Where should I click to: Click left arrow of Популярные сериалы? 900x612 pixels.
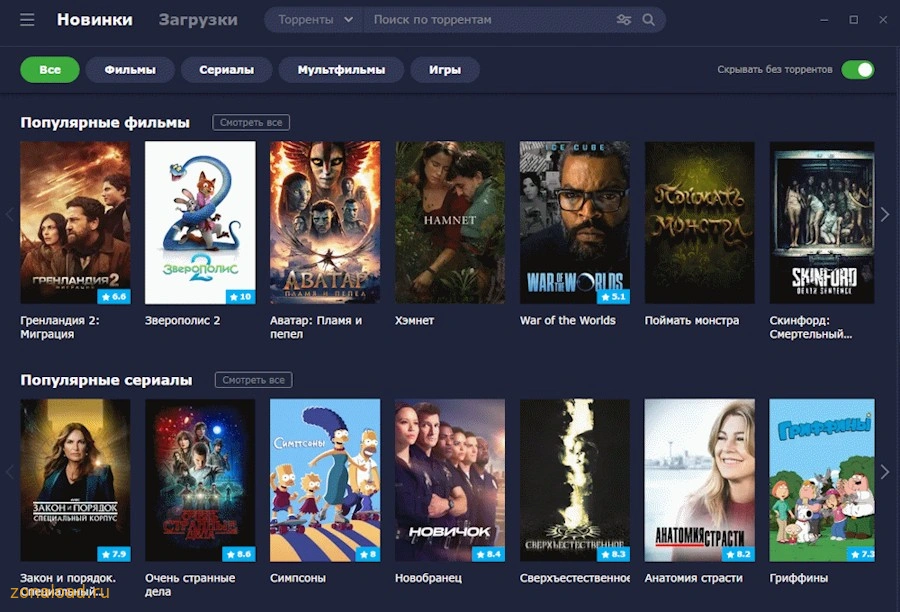[x=10, y=472]
